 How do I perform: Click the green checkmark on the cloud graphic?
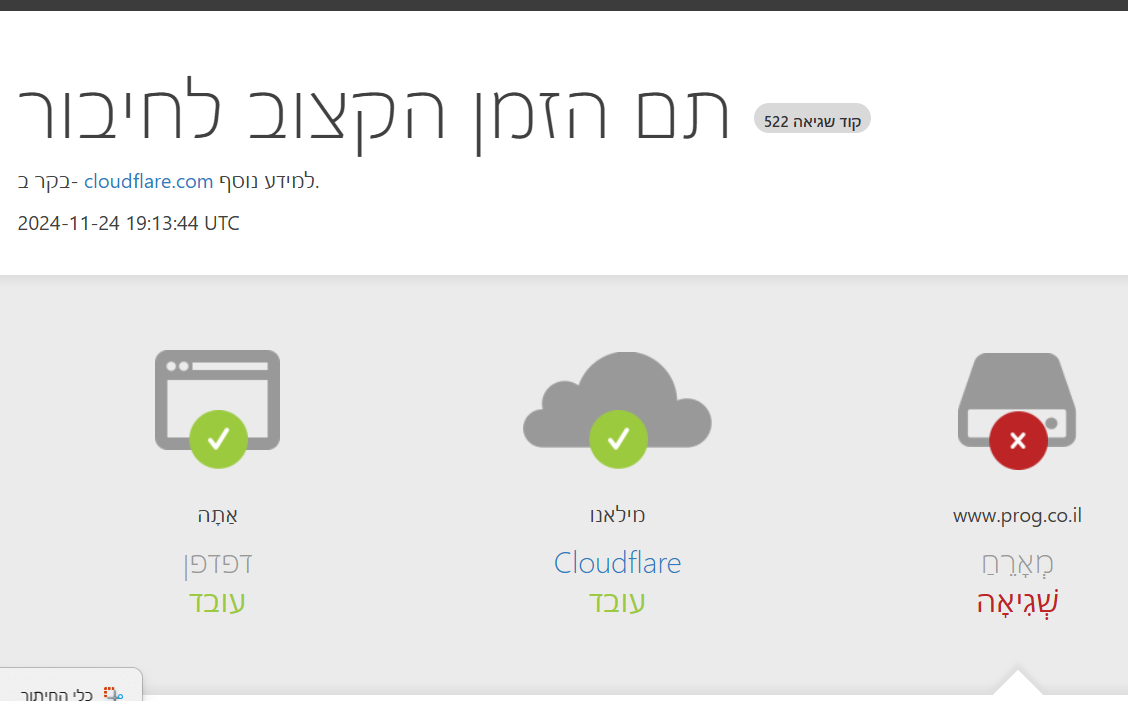(617, 439)
